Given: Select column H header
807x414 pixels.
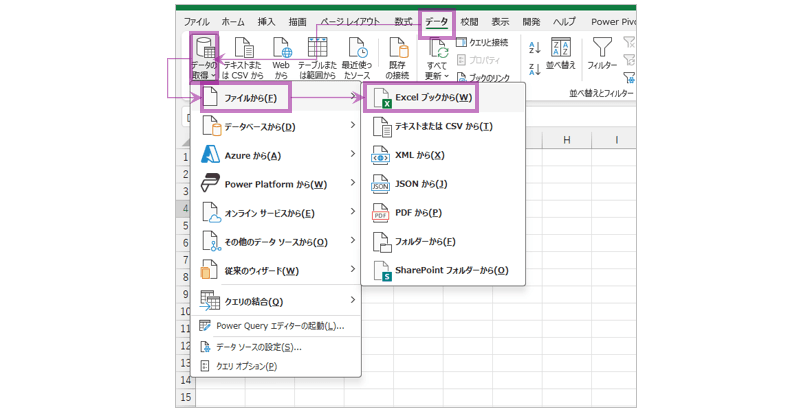Looking at the screenshot, I should pos(567,140).
